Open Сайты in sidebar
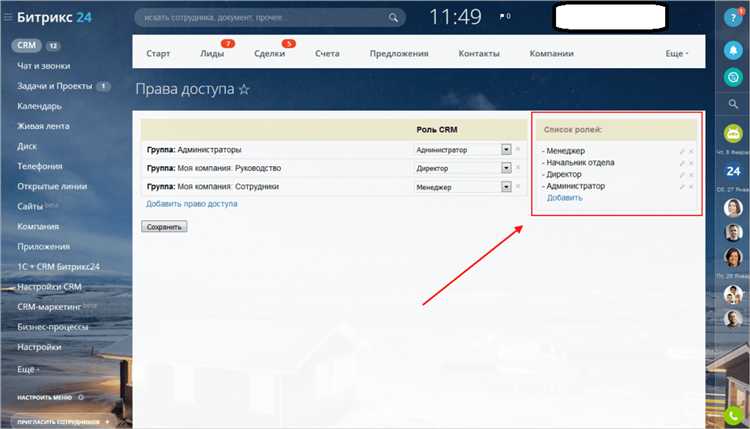The height and width of the screenshot is (429, 750). point(30,207)
